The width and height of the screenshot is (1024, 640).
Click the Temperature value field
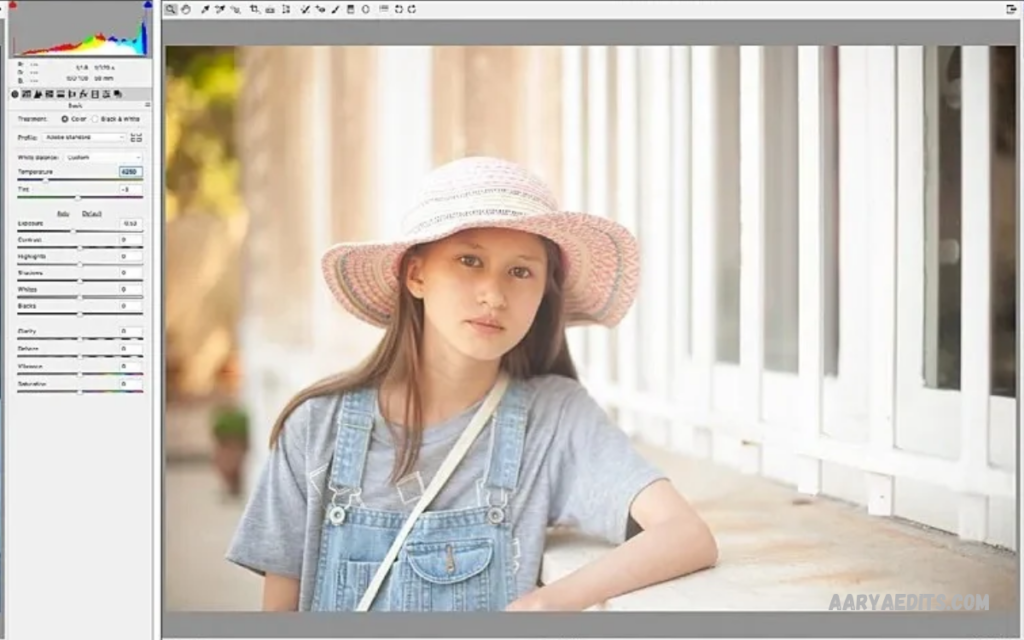pos(131,172)
